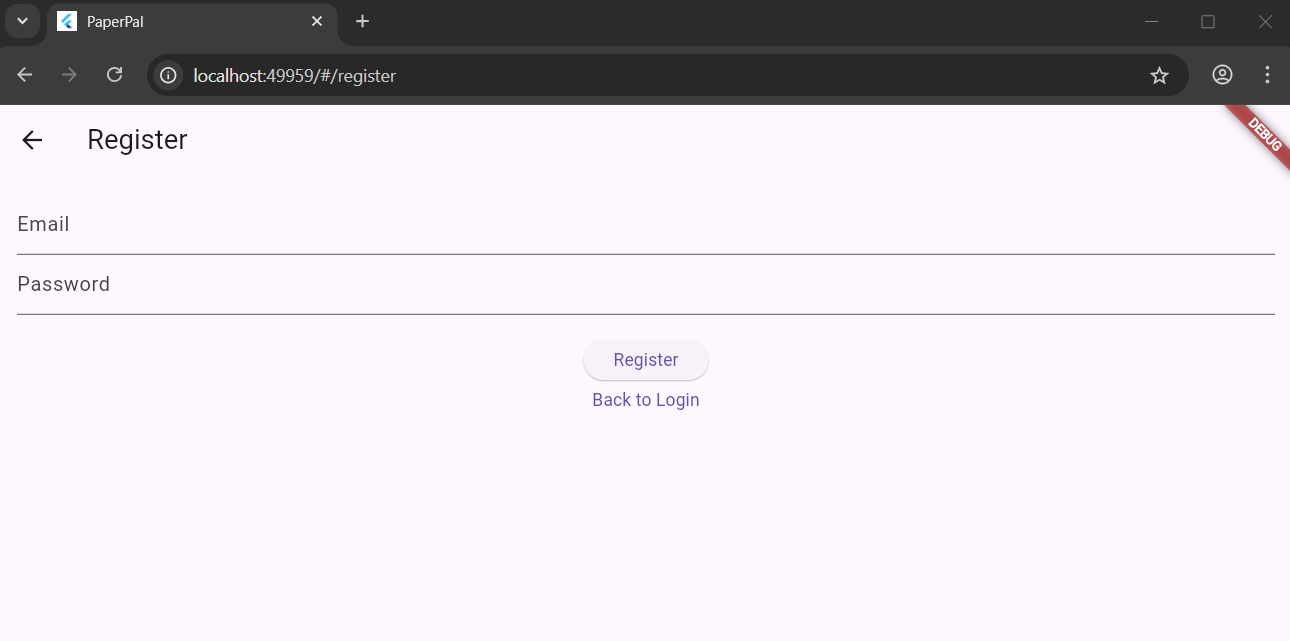Image resolution: width=1290 pixels, height=641 pixels.
Task: Bookmark this page with the star icon
Action: [1159, 75]
